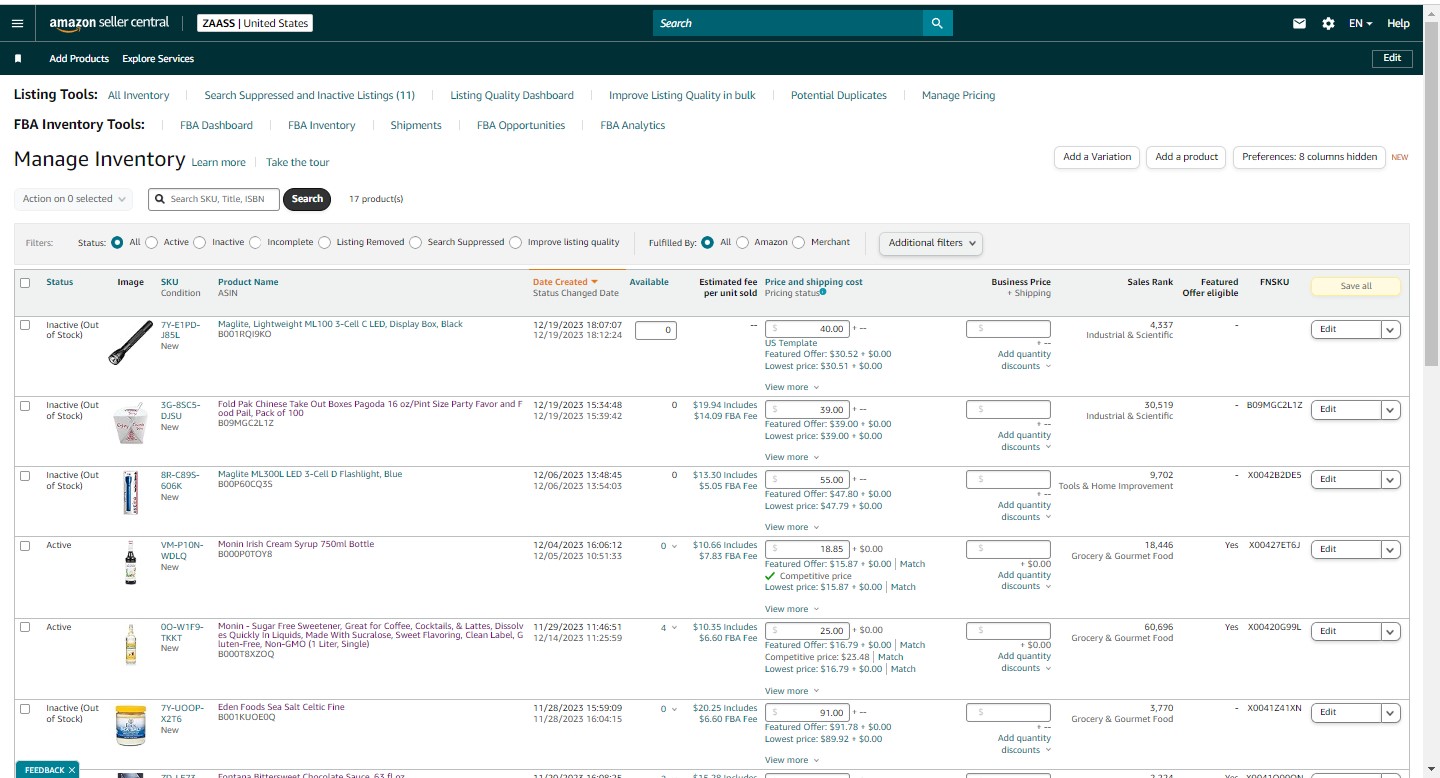Open Search Suppressed and Inactive Listings (11)
The height and width of the screenshot is (778, 1440).
pos(309,96)
